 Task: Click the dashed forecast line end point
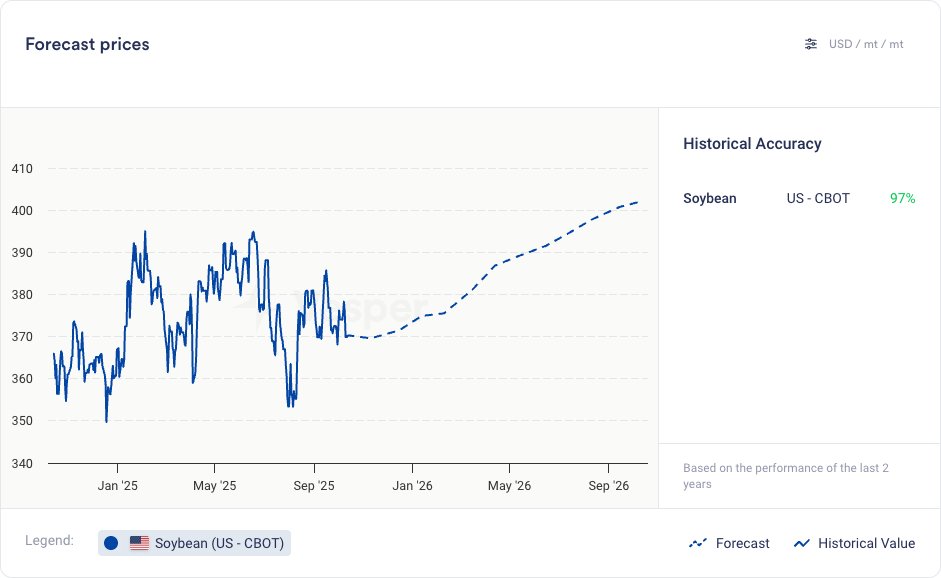point(638,203)
